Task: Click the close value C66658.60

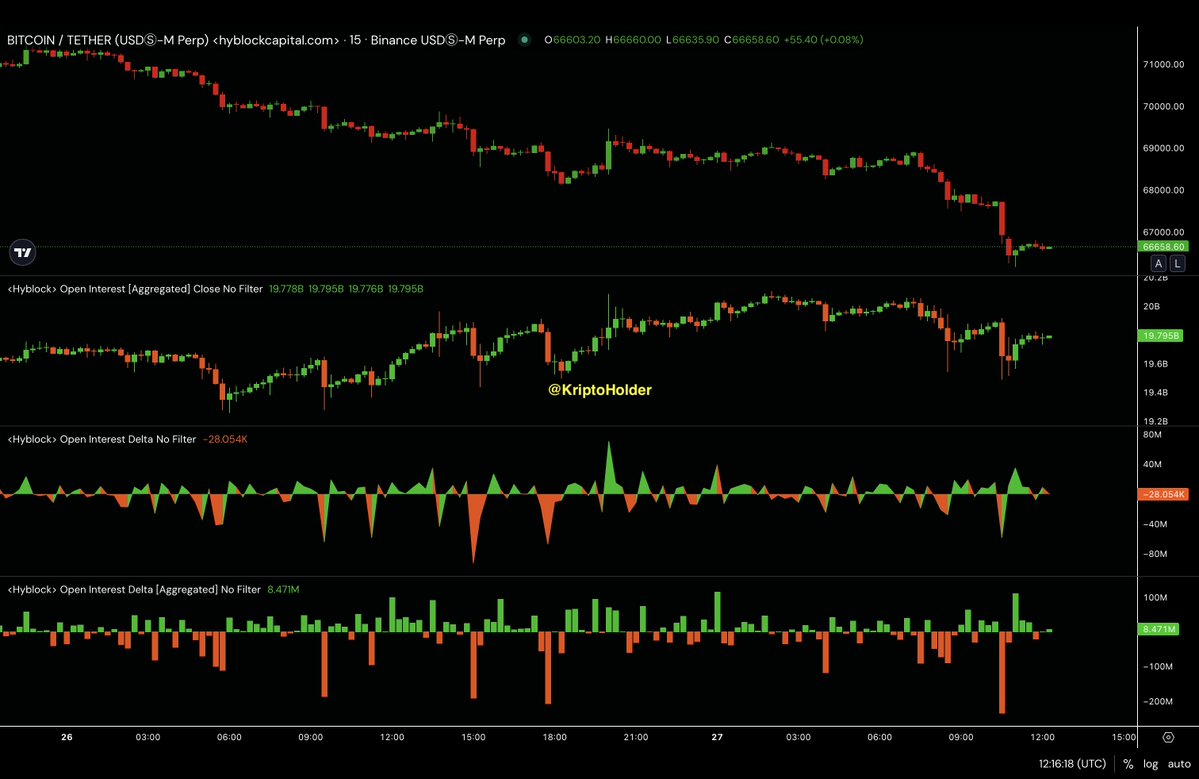Action: (x=752, y=40)
